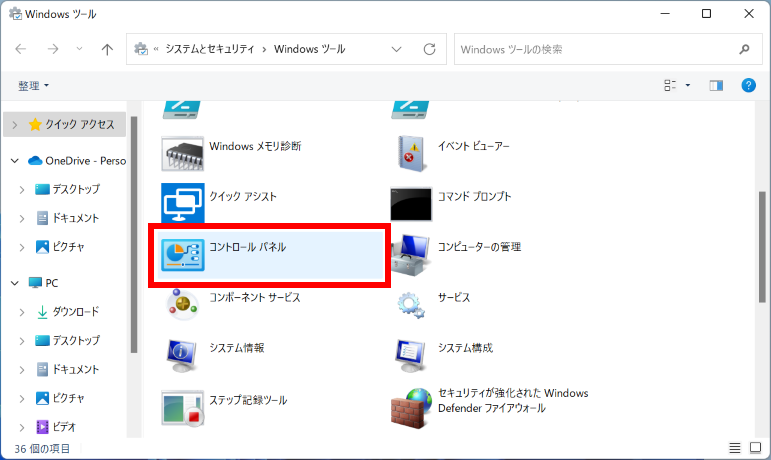Viewport: 771px width, 460px height.
Task: Go forward with the right arrow
Action: pos(53,49)
